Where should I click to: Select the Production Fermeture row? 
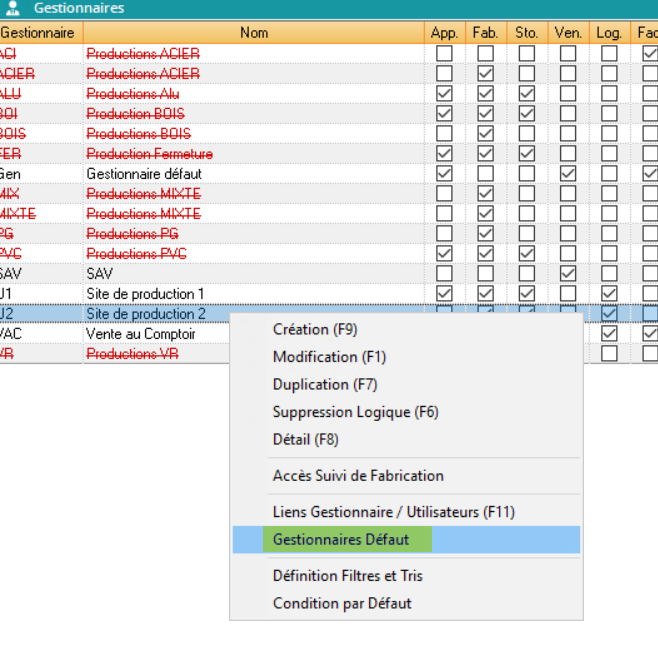(150, 154)
